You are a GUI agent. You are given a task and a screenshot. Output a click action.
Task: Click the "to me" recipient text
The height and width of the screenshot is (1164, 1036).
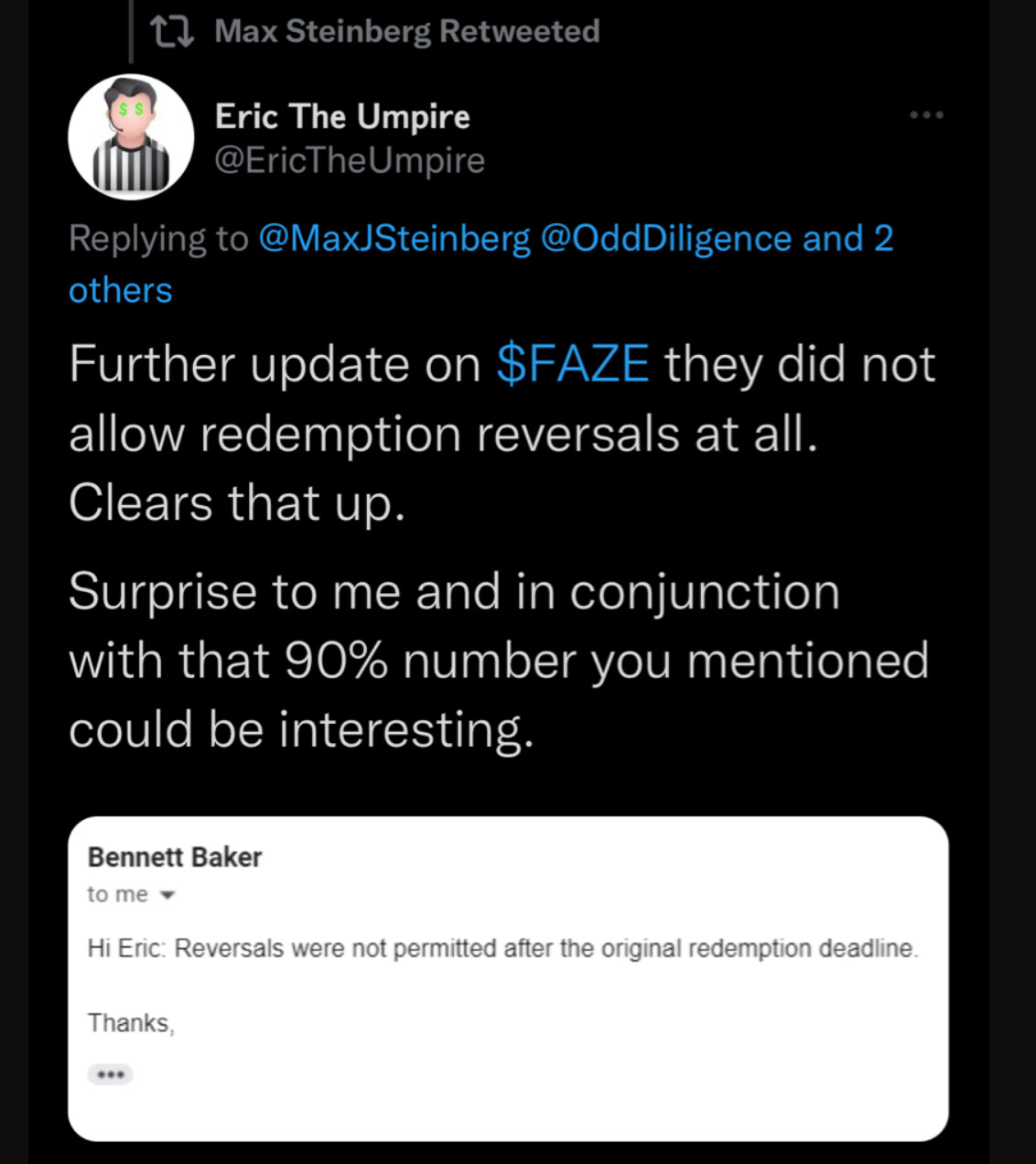pos(117,895)
